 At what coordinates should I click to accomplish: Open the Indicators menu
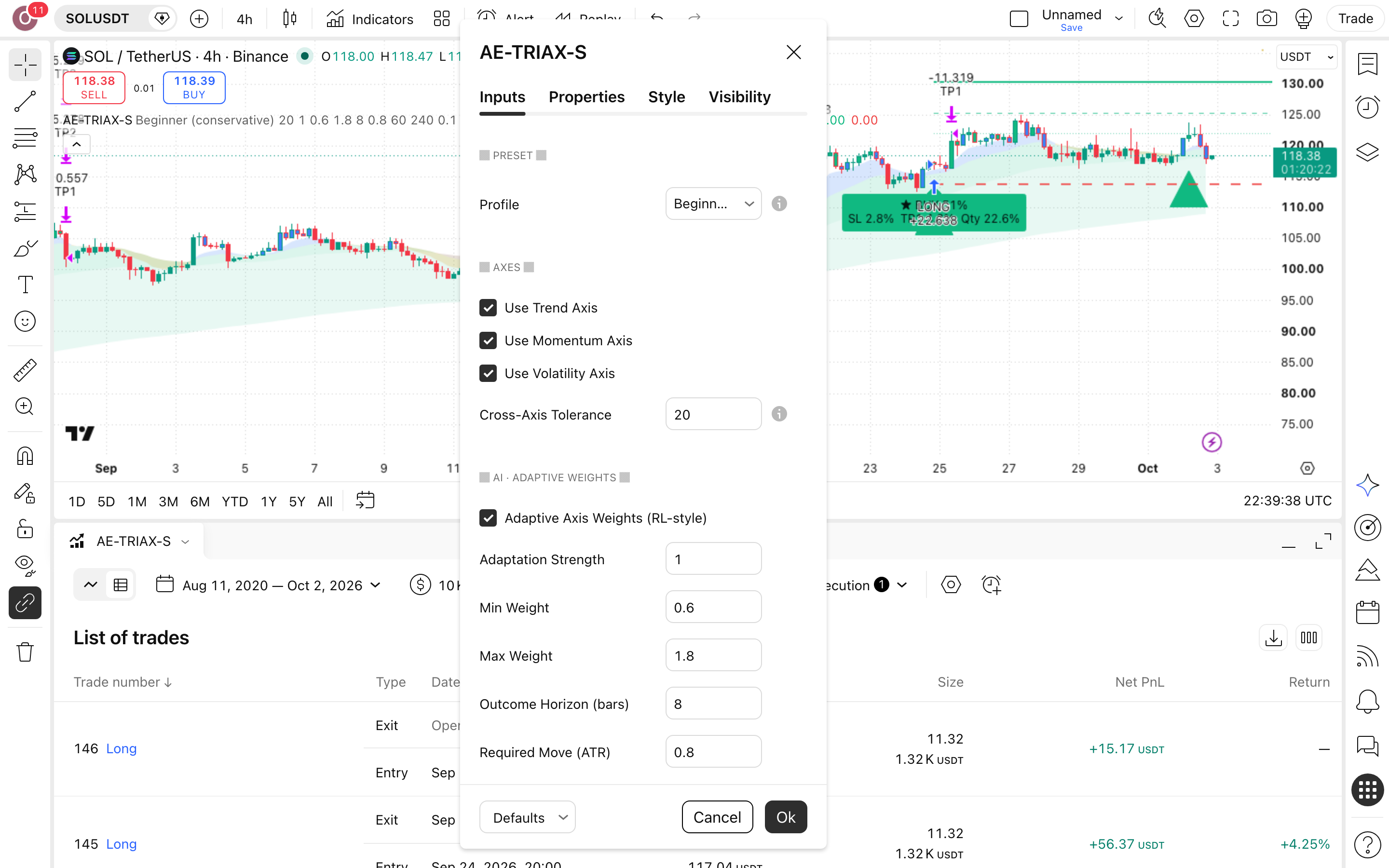[370, 19]
